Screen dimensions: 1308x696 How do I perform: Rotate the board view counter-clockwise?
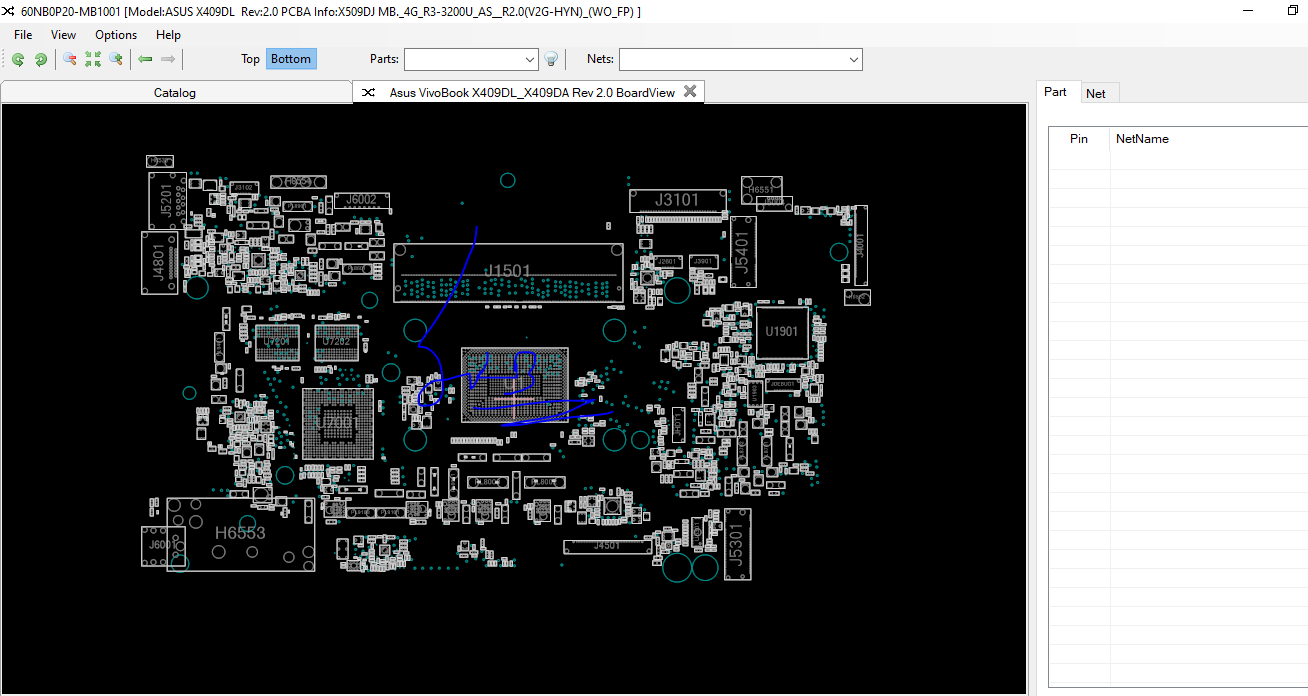pos(18,59)
